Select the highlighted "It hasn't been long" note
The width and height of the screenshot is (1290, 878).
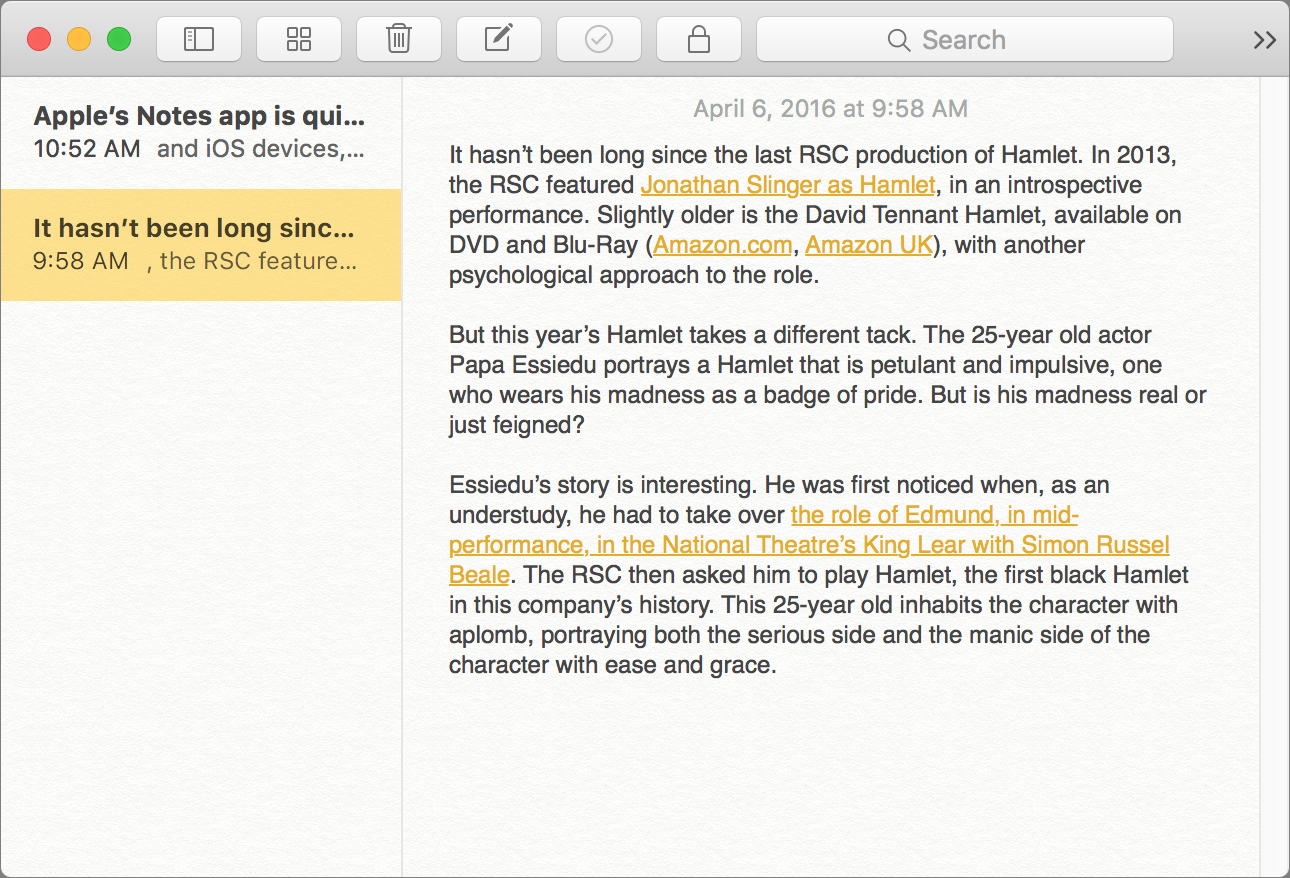pos(200,245)
